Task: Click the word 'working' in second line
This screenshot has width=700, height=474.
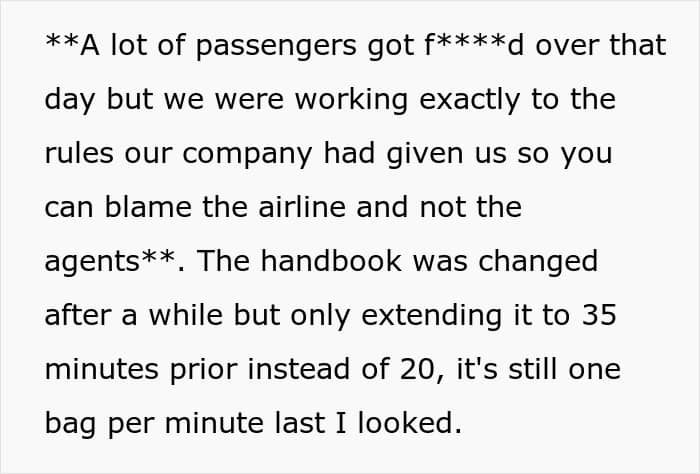Action: 351,100
